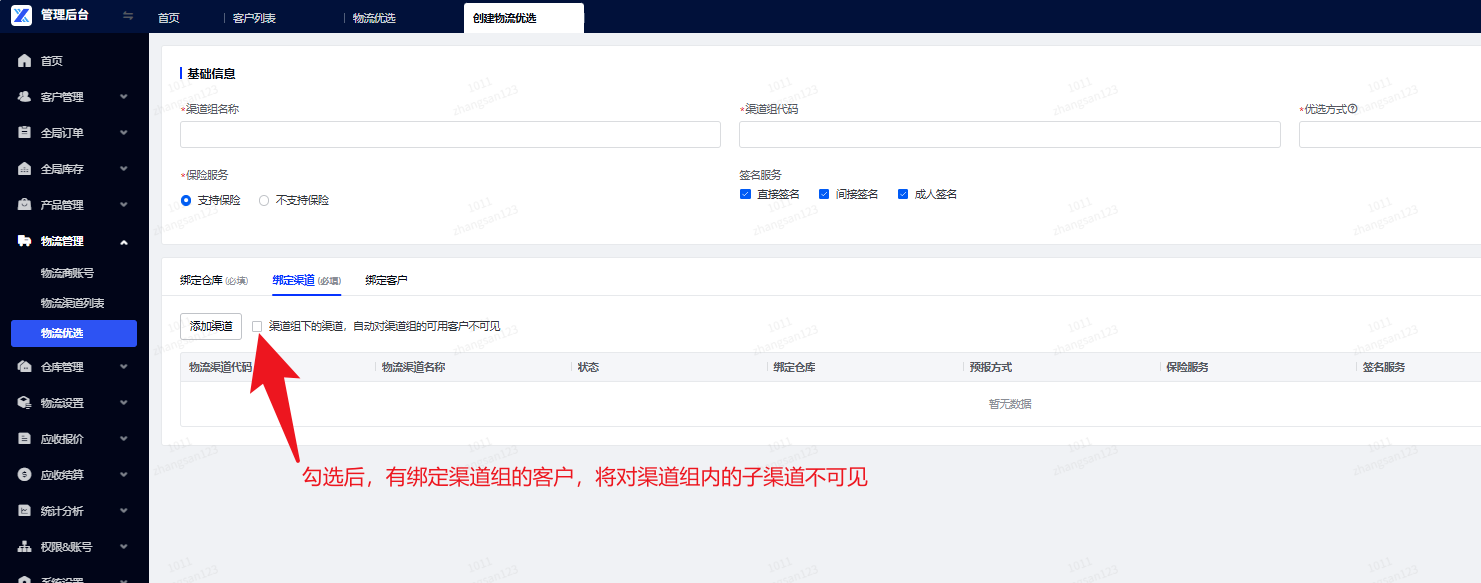The height and width of the screenshot is (583, 1481).
Task: Click help icon next to 优选方式
Action: pos(1352,109)
